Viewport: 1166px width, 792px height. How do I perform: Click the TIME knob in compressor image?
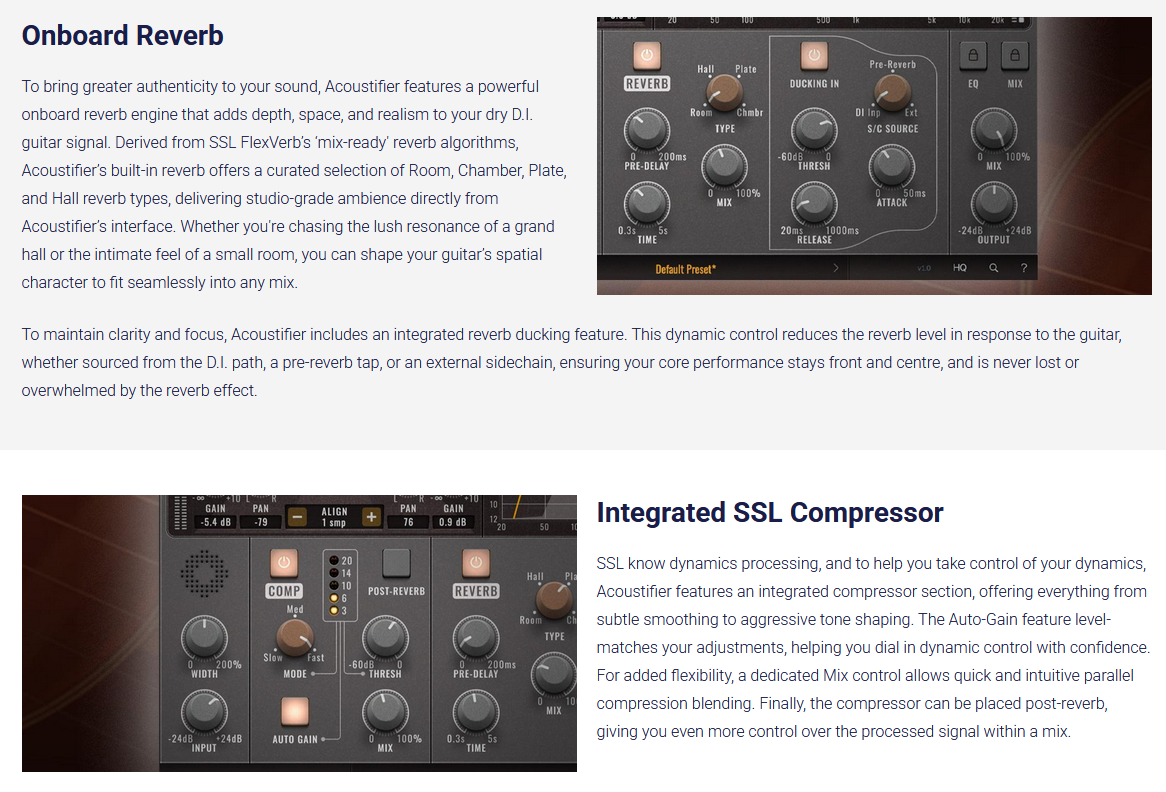pos(476,712)
